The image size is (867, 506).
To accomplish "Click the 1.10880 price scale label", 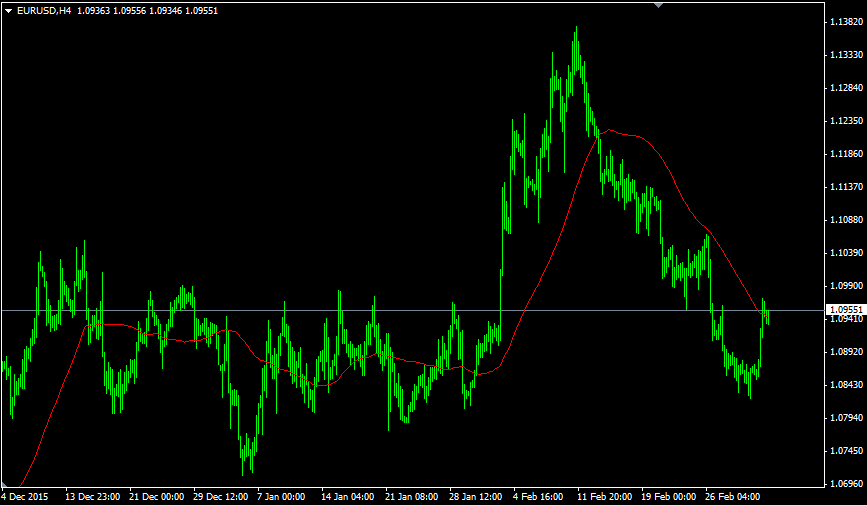I will pos(847,220).
